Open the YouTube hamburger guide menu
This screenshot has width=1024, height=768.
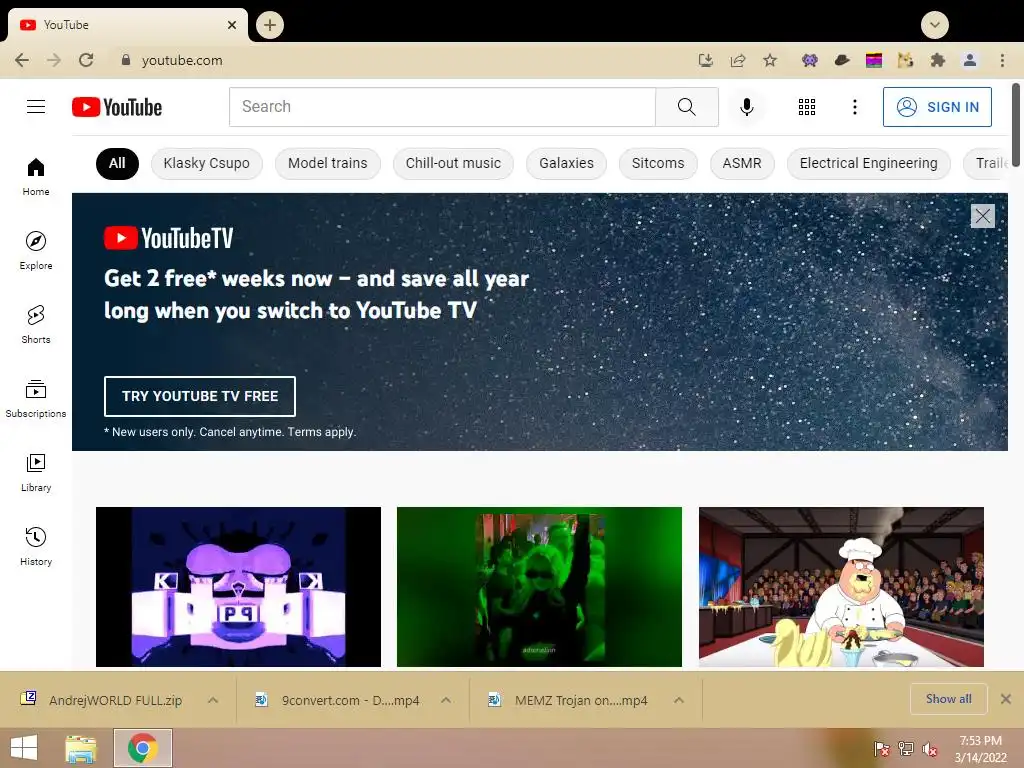36,106
